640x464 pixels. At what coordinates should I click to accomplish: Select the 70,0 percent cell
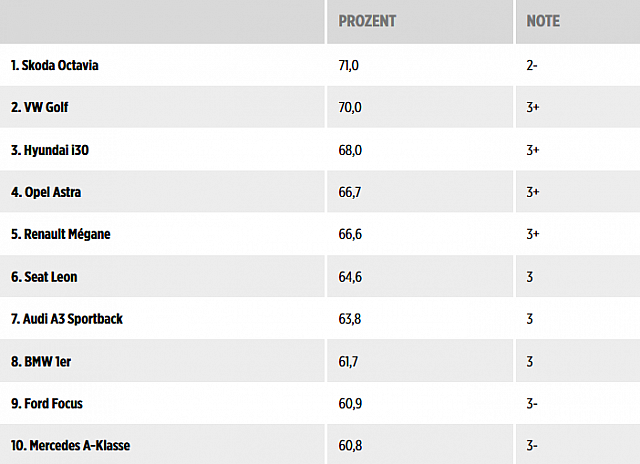click(x=349, y=108)
